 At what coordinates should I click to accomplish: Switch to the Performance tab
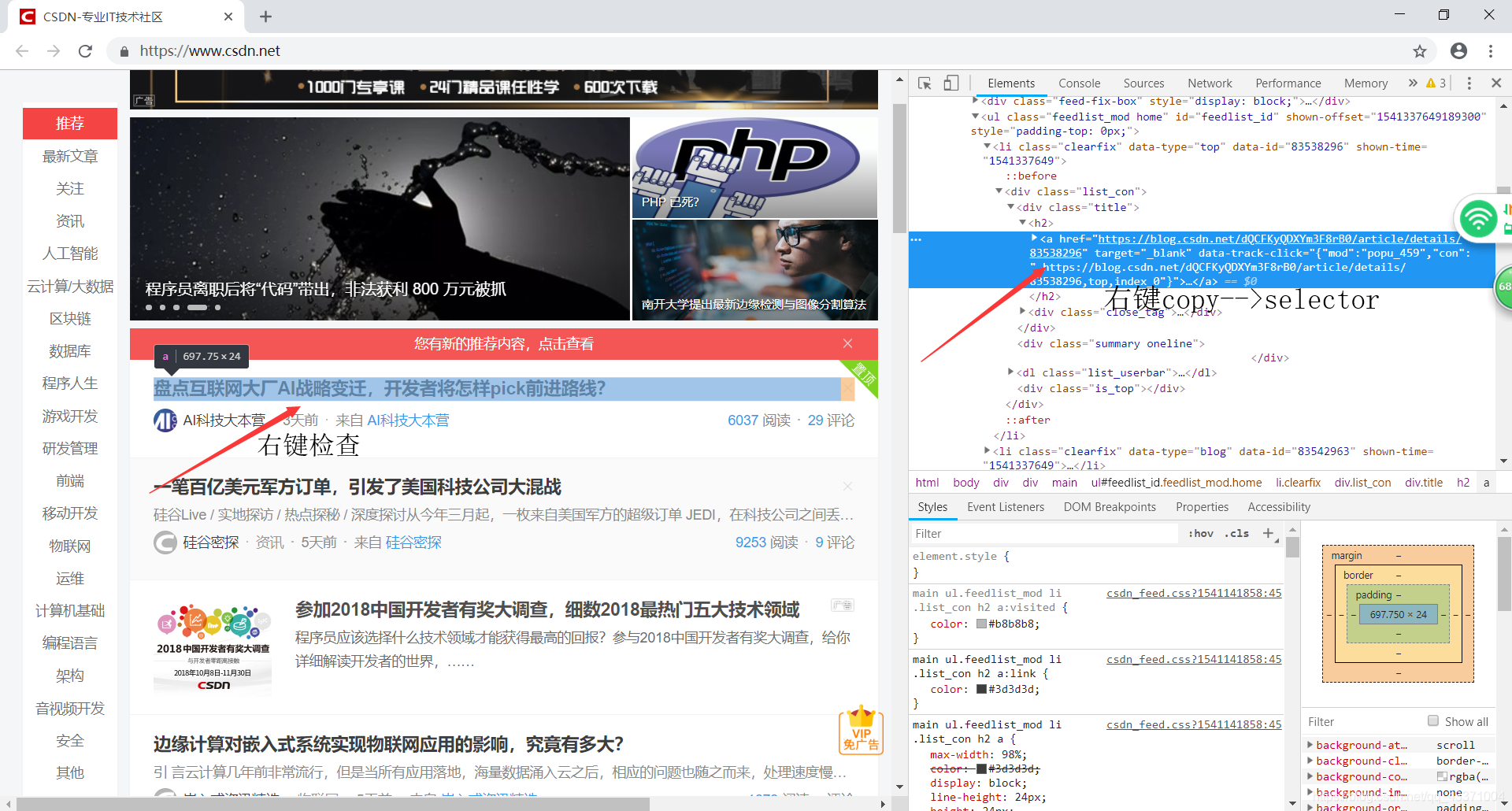tap(1288, 83)
